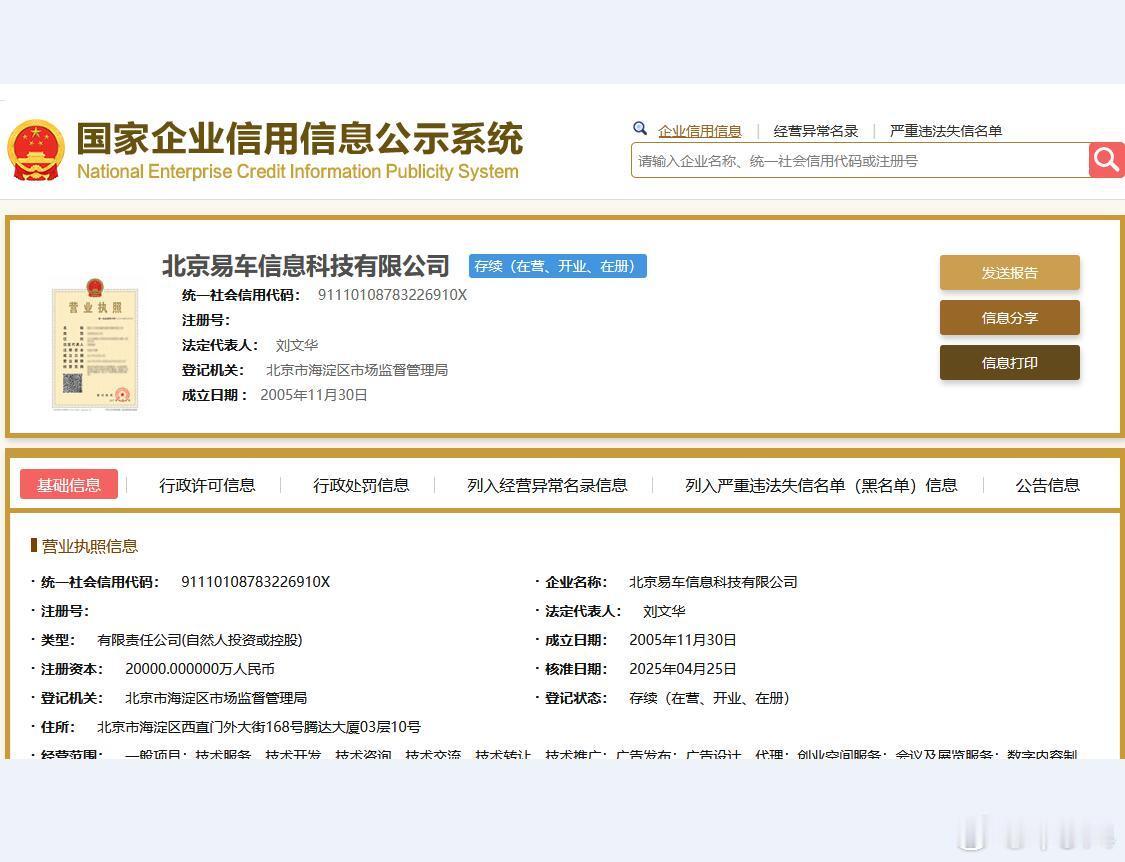Click the 国家企业信用信息公示系统 site title
Screen dimensions: 1125x862
[300, 139]
